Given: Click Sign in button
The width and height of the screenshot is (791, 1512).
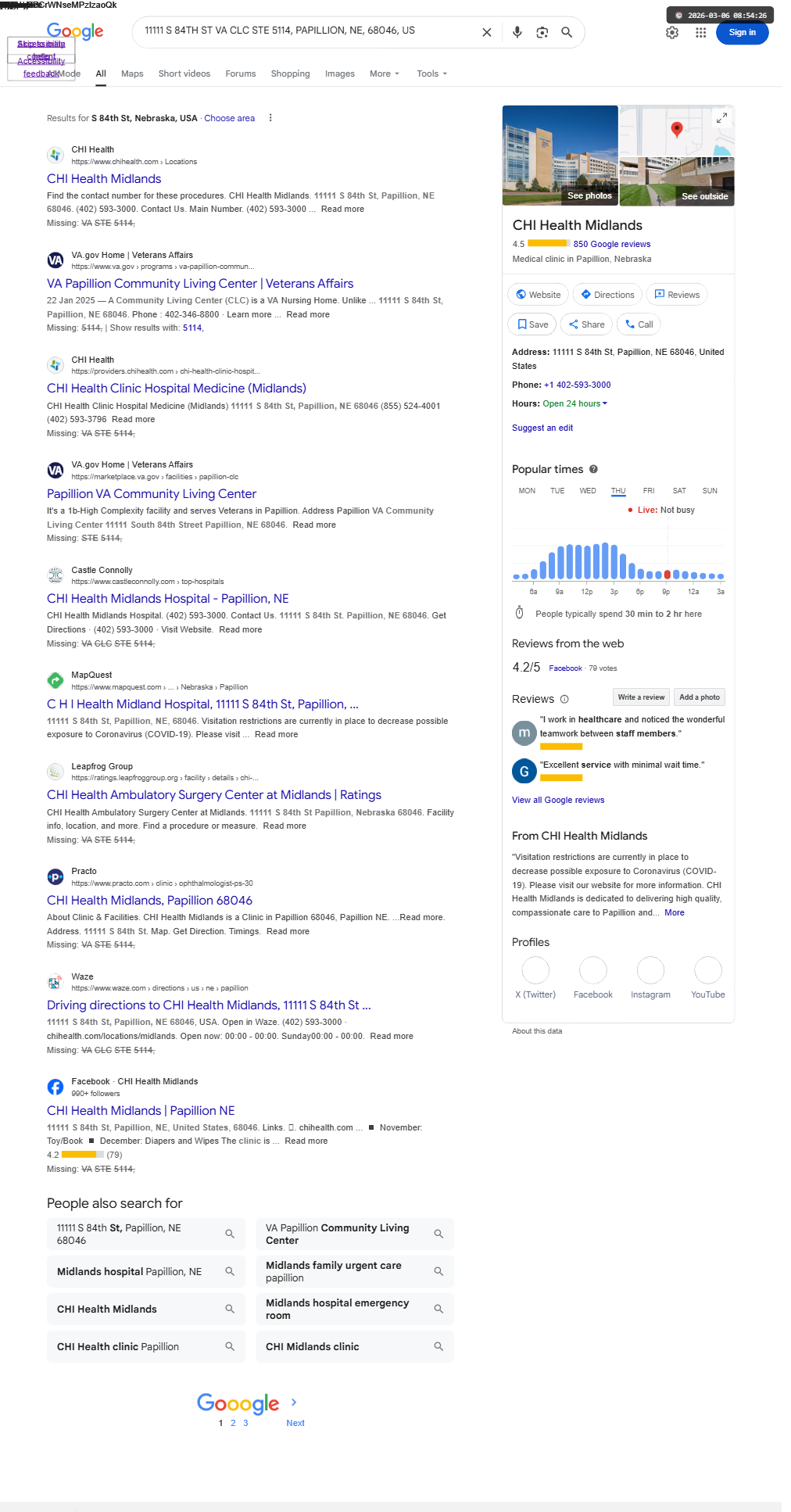Looking at the screenshot, I should tap(742, 33).
